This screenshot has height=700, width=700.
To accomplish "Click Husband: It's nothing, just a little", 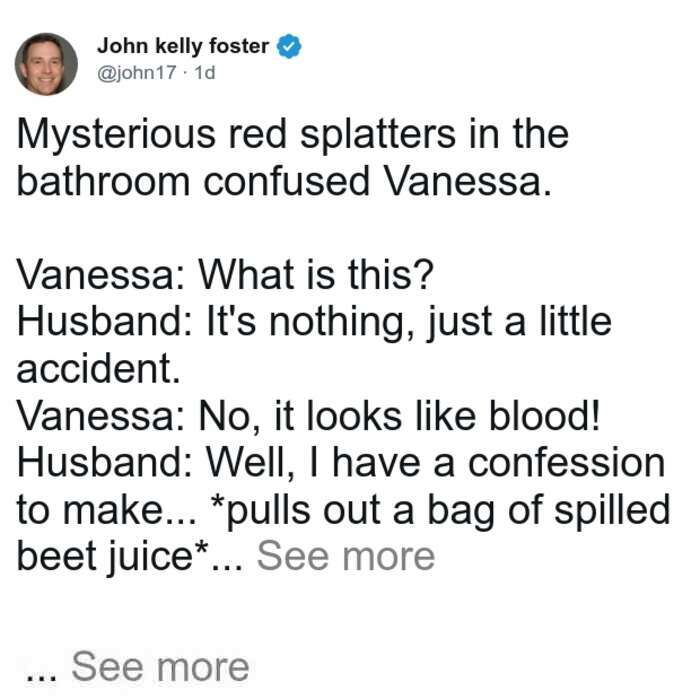I will click(314, 322).
